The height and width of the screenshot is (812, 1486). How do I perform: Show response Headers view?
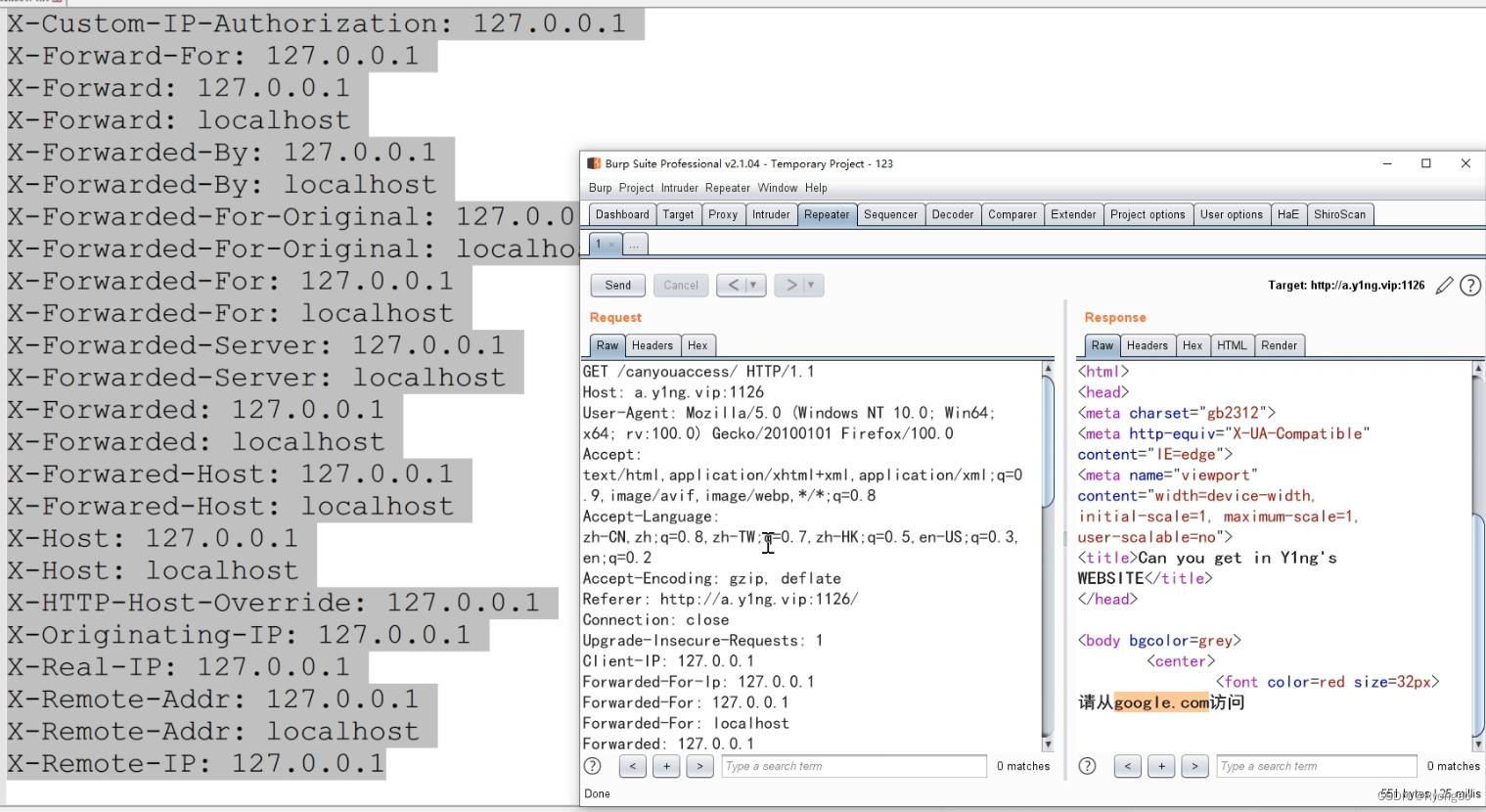(1147, 345)
